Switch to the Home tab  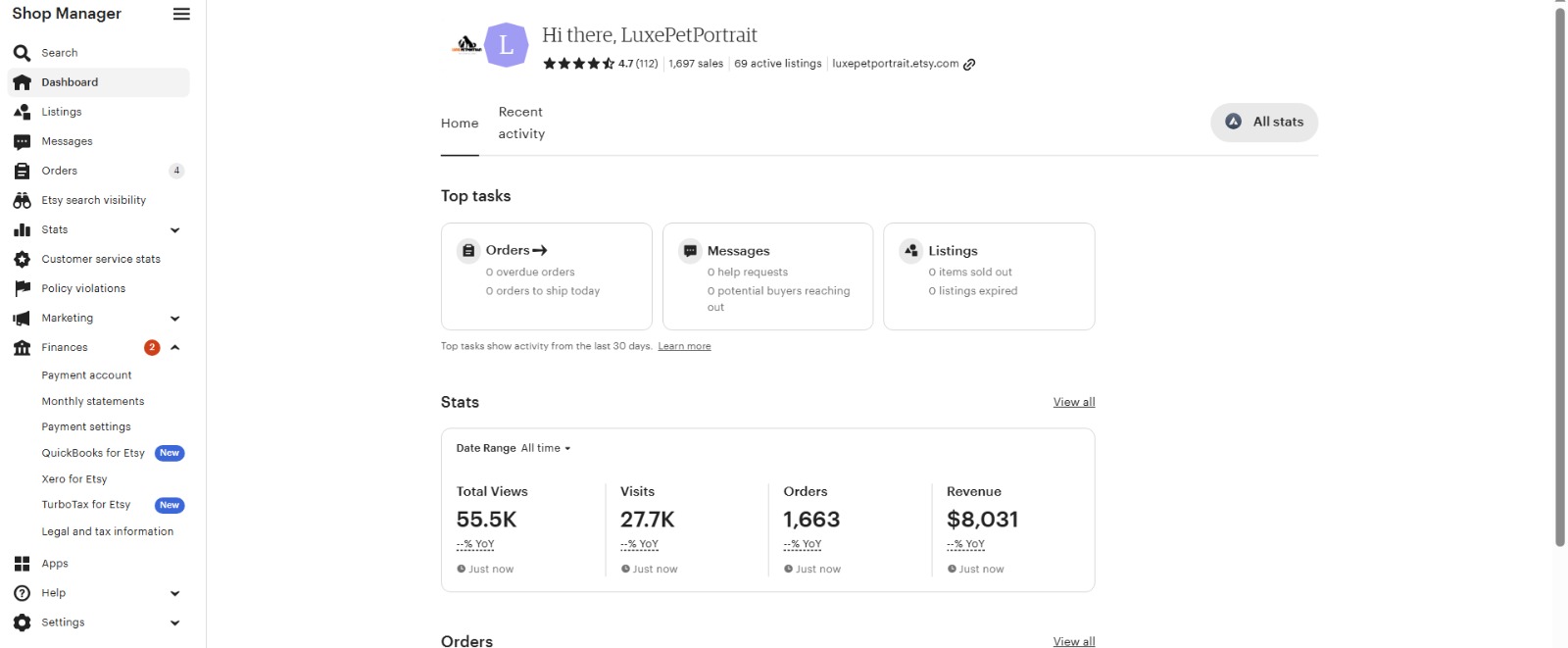coord(460,124)
